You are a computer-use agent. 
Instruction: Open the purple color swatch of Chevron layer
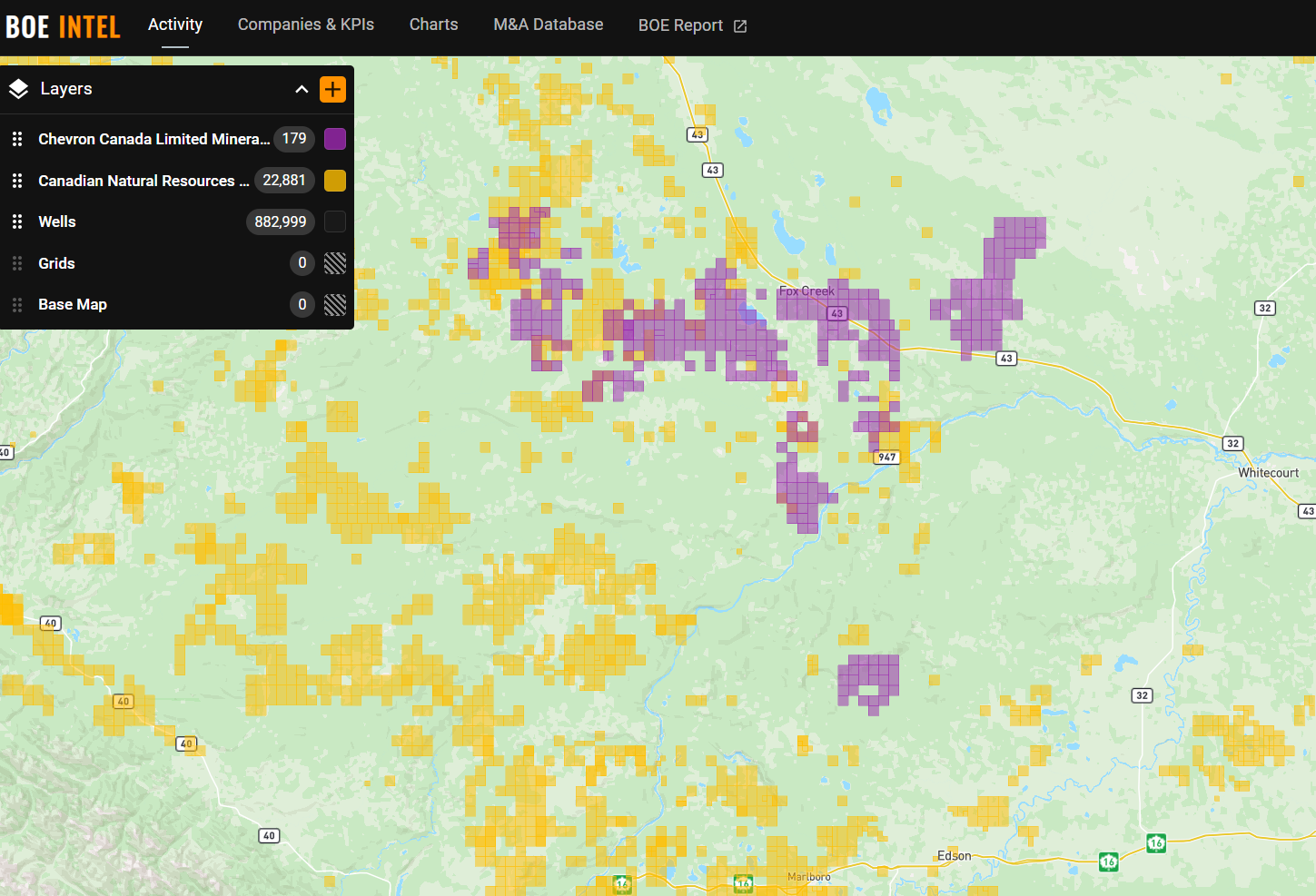(x=335, y=139)
